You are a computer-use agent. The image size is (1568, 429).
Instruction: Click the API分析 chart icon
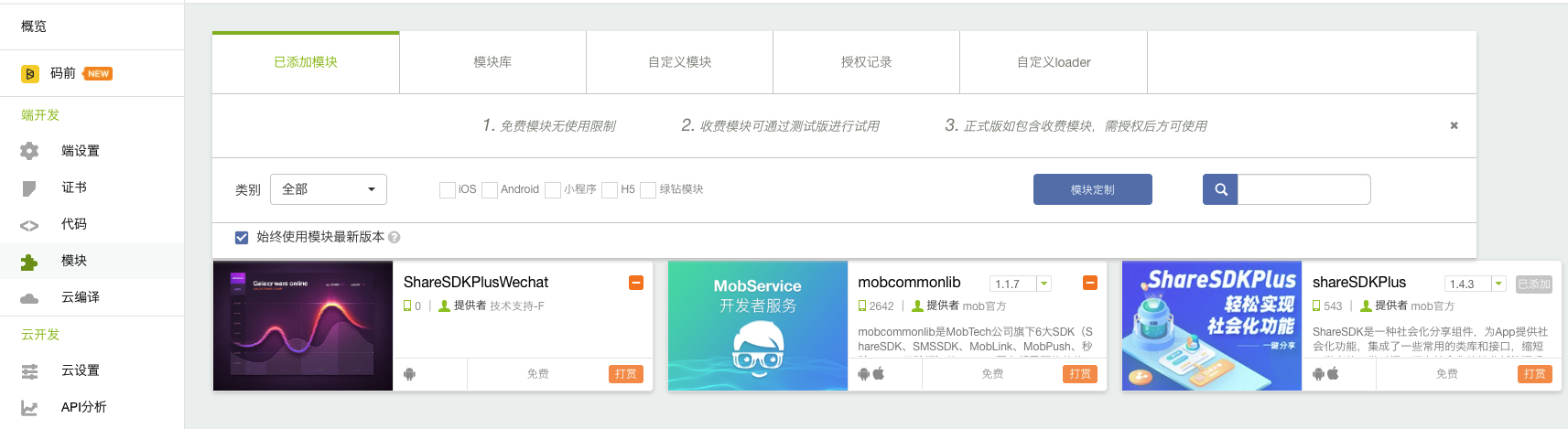click(x=29, y=408)
